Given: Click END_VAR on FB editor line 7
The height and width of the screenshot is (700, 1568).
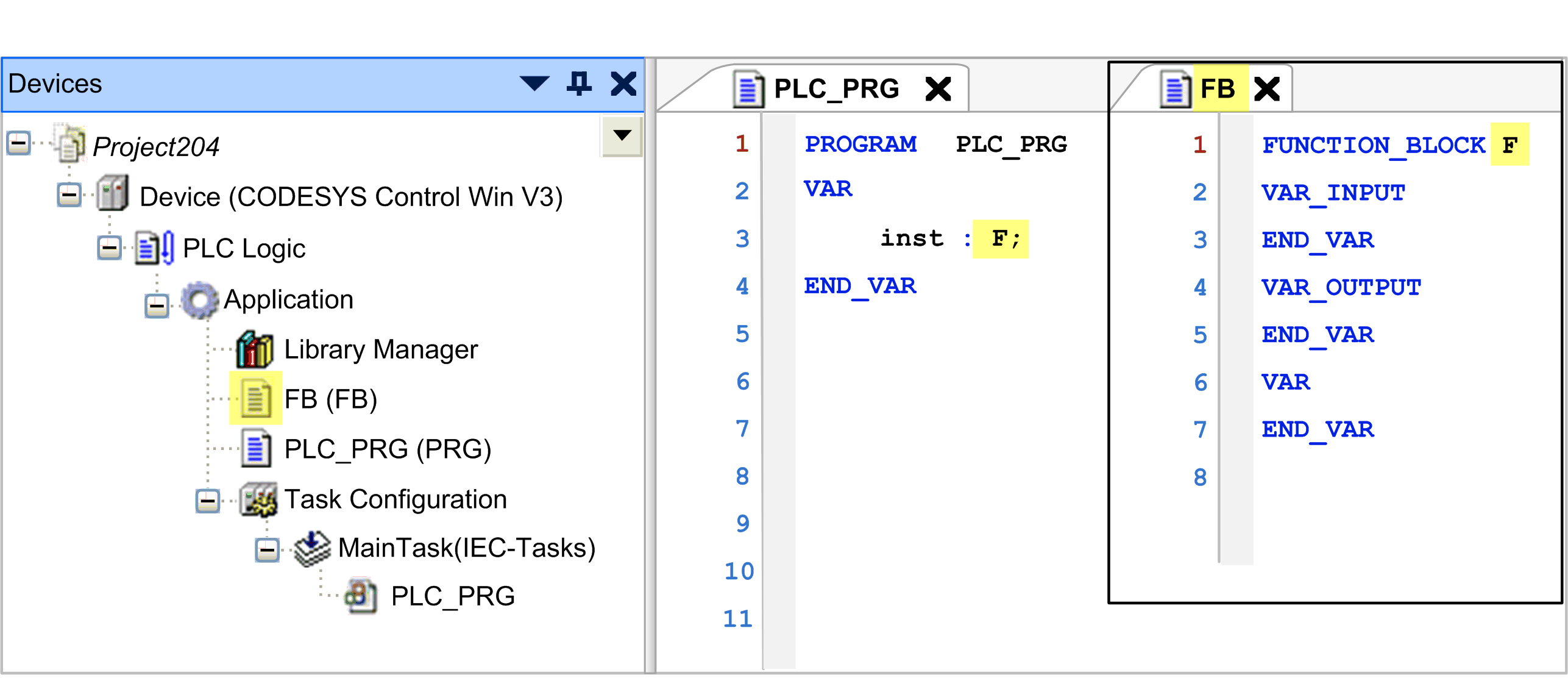Looking at the screenshot, I should tap(1318, 430).
